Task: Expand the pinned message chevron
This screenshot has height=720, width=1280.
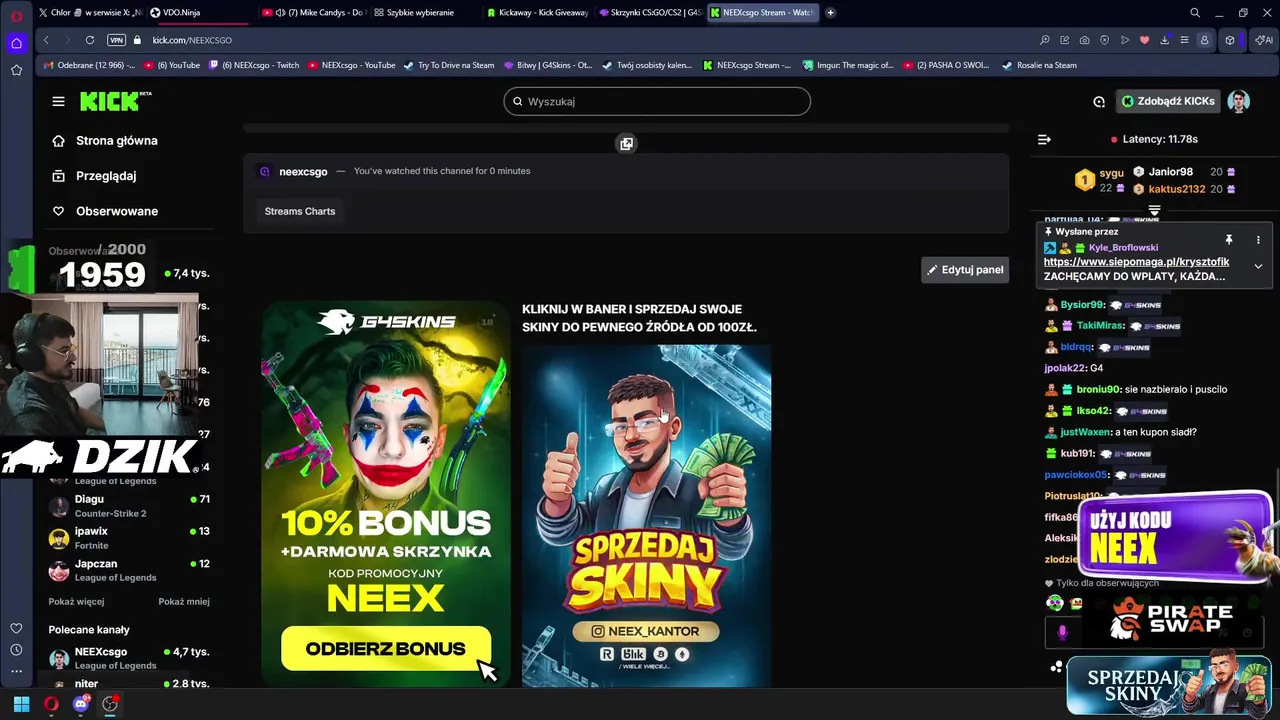Action: tap(1258, 266)
